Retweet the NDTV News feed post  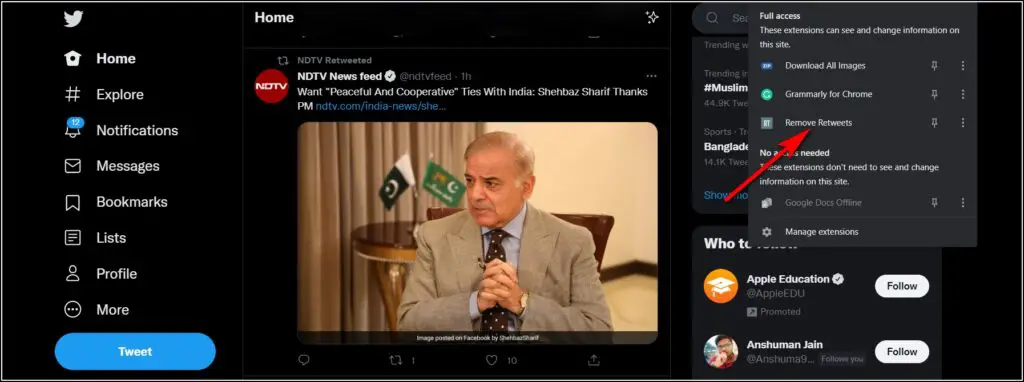click(396, 360)
